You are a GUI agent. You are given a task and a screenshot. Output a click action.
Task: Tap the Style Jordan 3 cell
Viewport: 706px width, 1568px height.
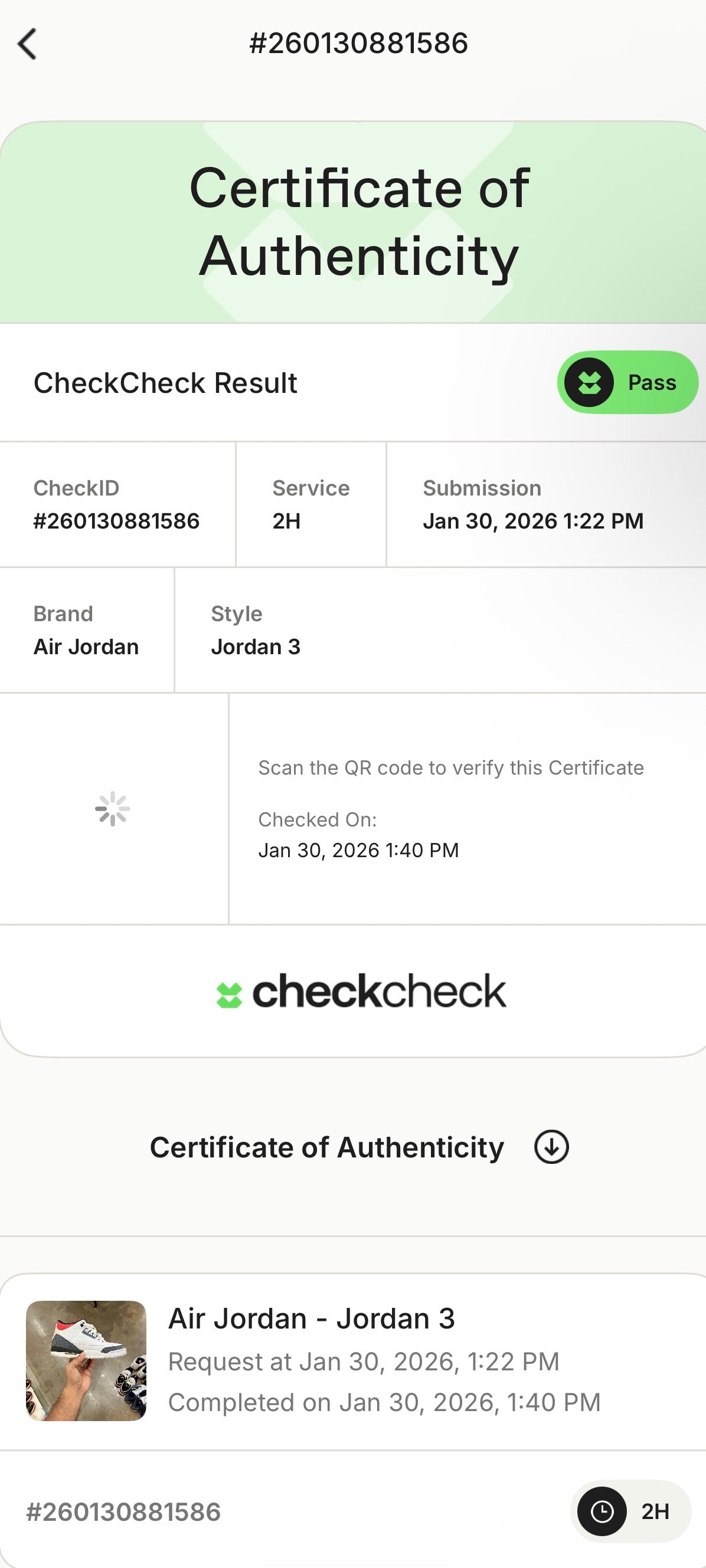pos(256,630)
